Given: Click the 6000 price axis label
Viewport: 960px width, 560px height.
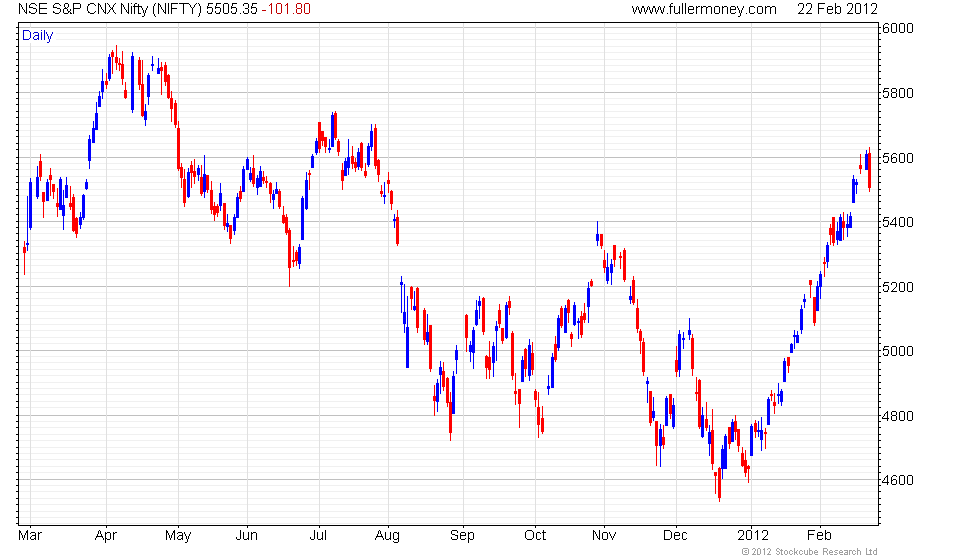Looking at the screenshot, I should [x=898, y=28].
